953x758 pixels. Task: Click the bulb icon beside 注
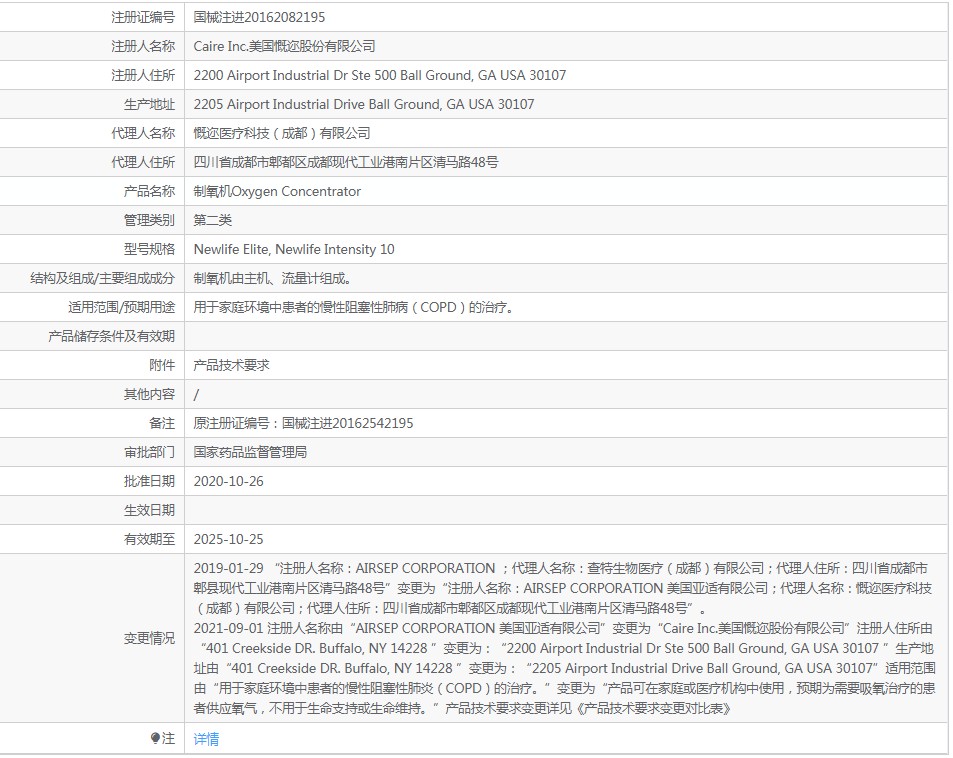pyautogui.click(x=156, y=738)
